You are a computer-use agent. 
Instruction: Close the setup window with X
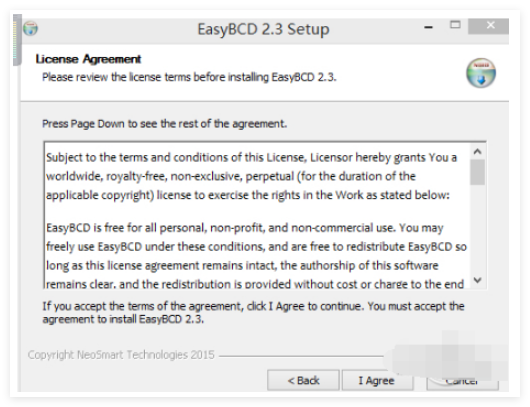(488, 26)
